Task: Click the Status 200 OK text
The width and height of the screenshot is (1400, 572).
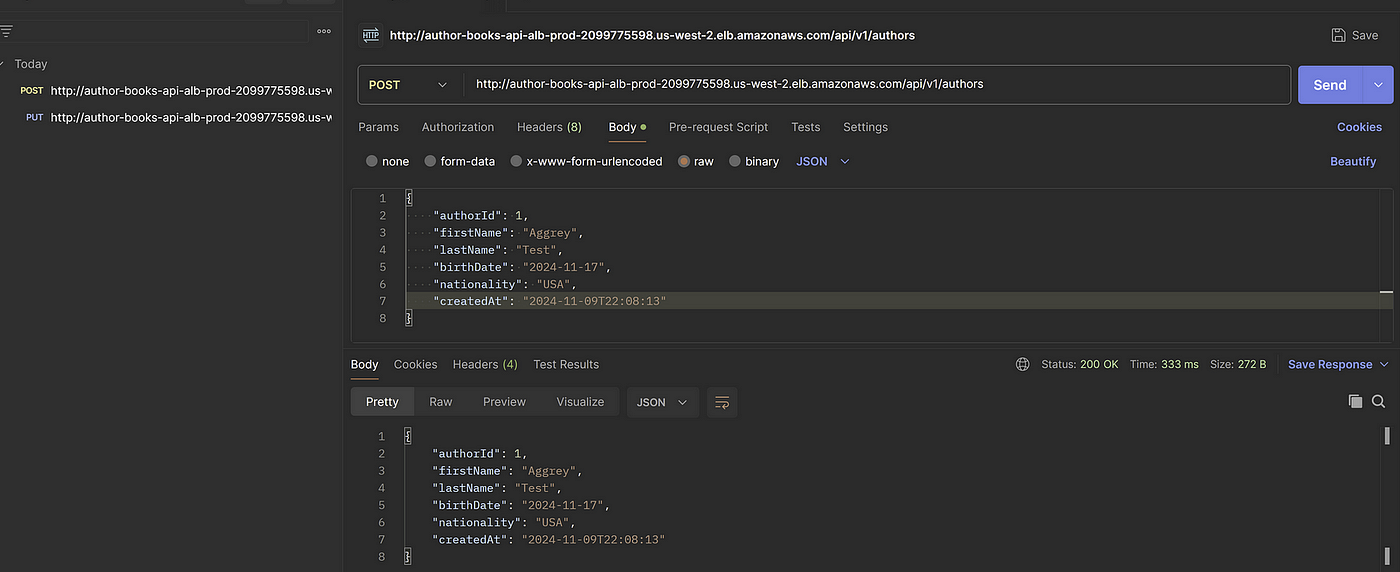Action: click(x=1080, y=364)
